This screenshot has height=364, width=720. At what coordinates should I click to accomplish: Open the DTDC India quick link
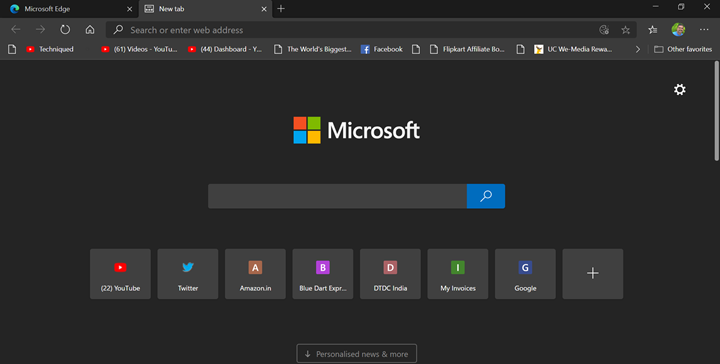390,274
